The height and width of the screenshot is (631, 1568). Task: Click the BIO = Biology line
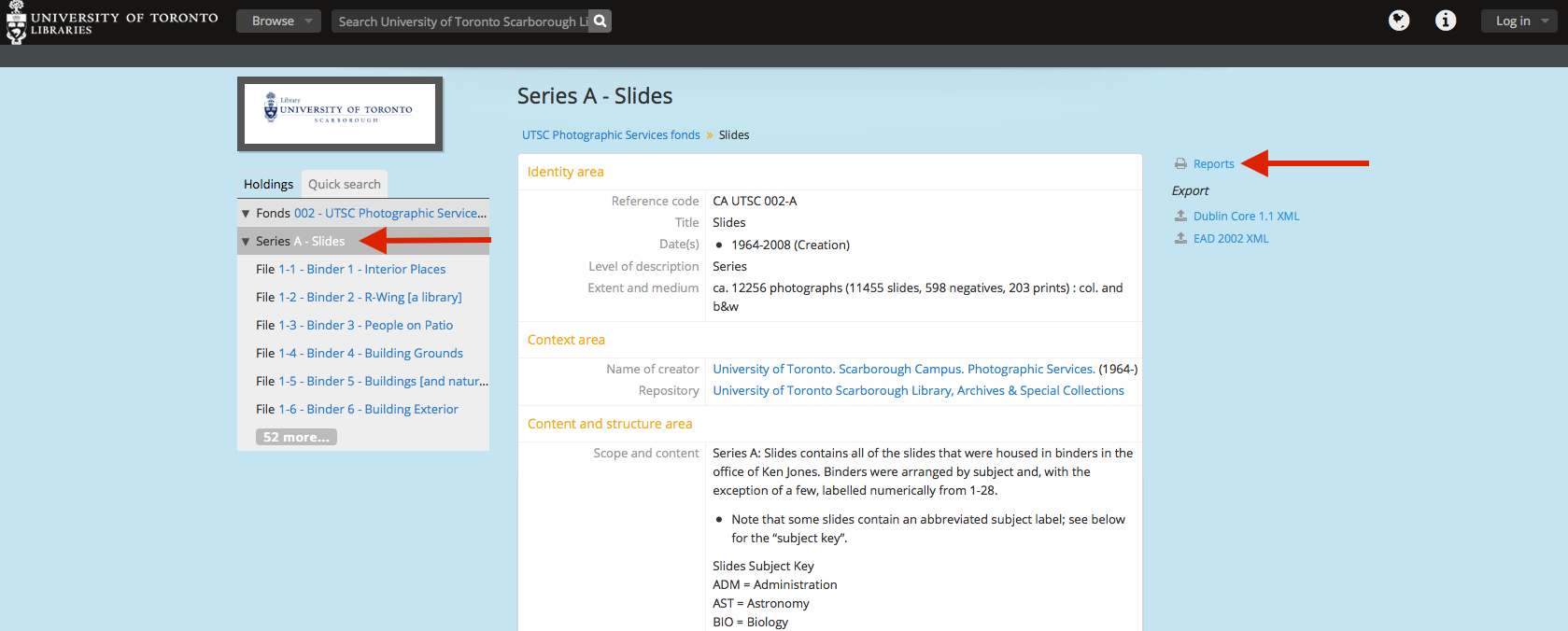pyautogui.click(x=751, y=622)
